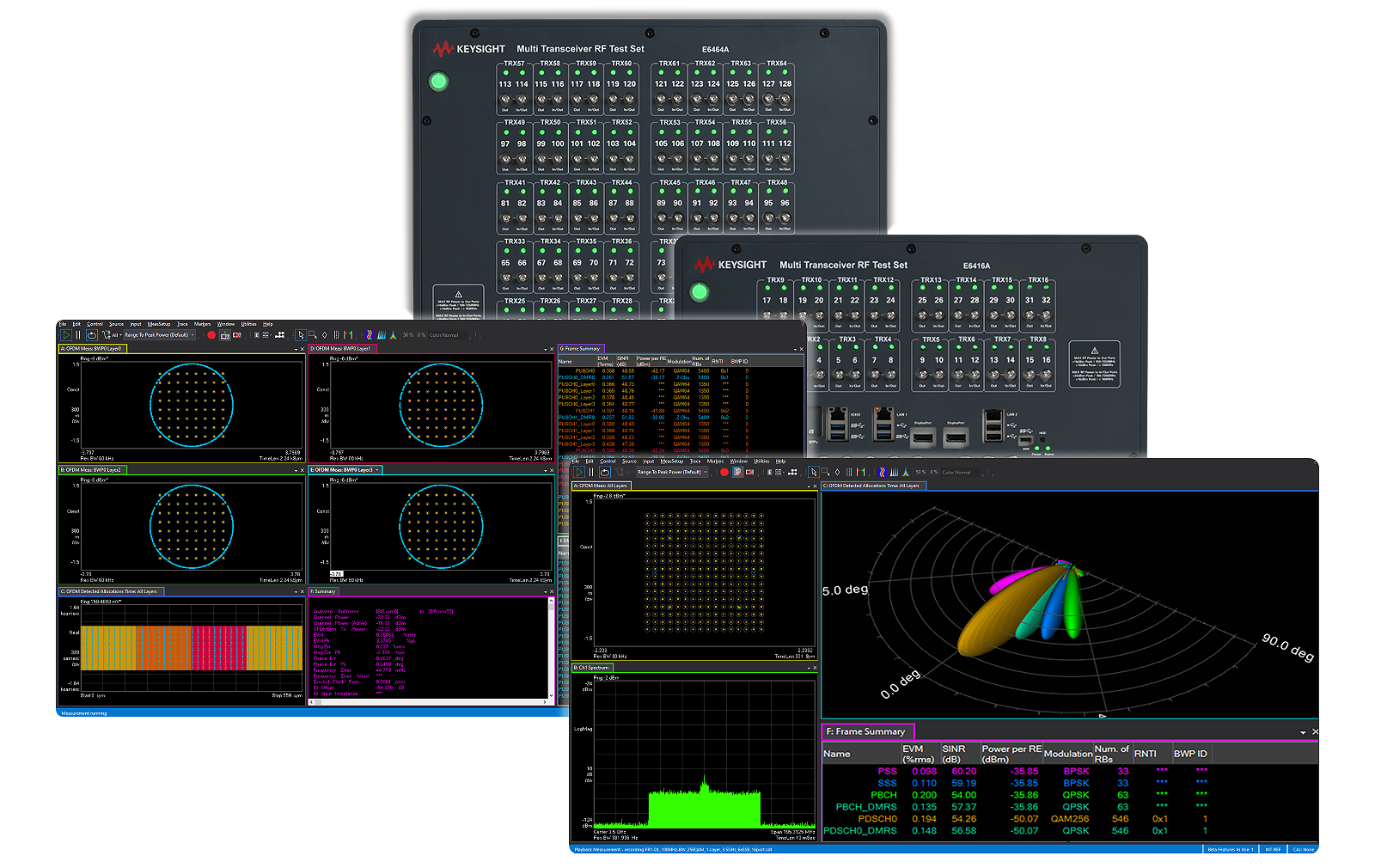Click INT REF status bar button
1375x868 pixels.
[x=1274, y=849]
